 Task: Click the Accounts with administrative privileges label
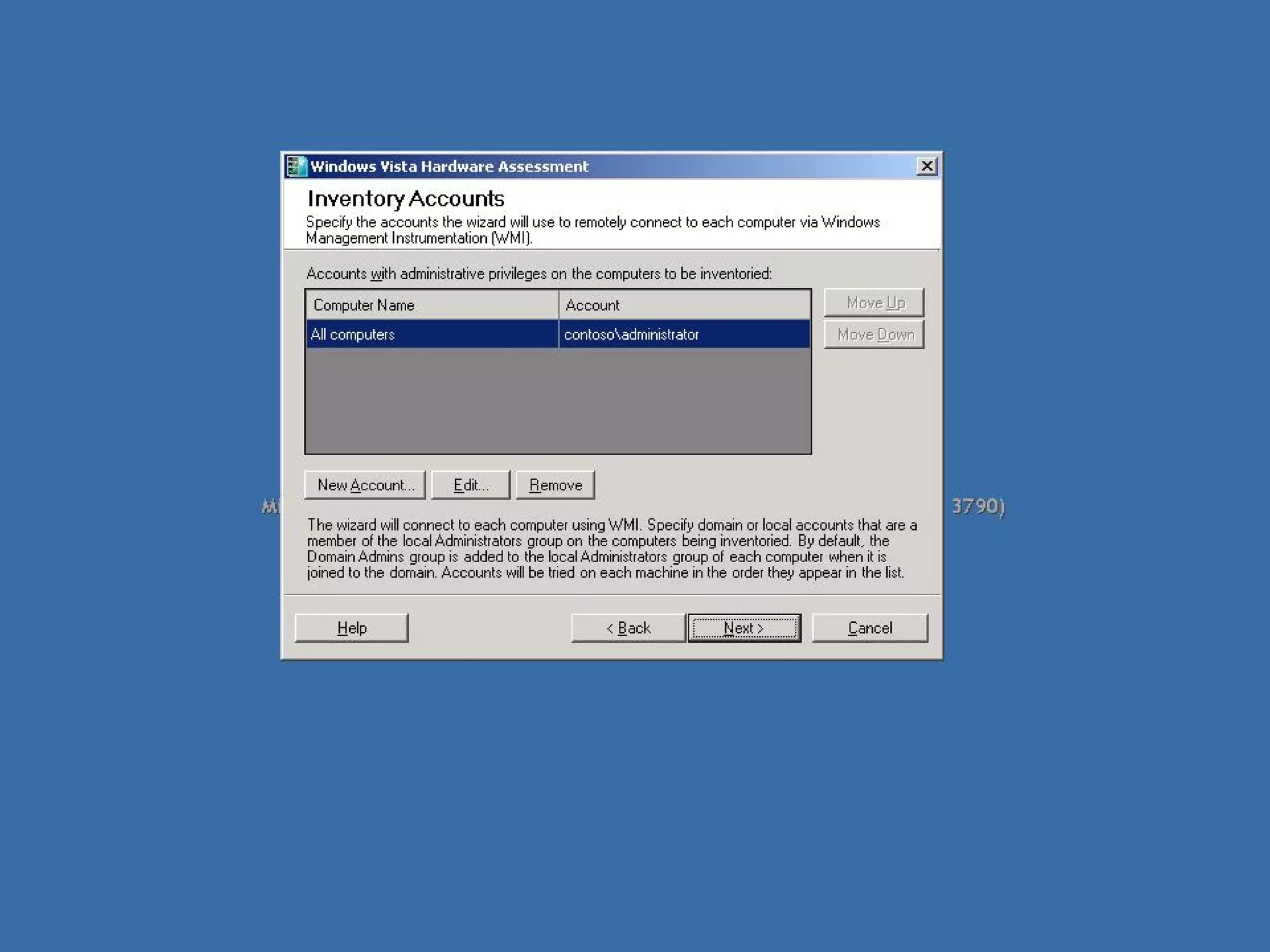(x=538, y=273)
